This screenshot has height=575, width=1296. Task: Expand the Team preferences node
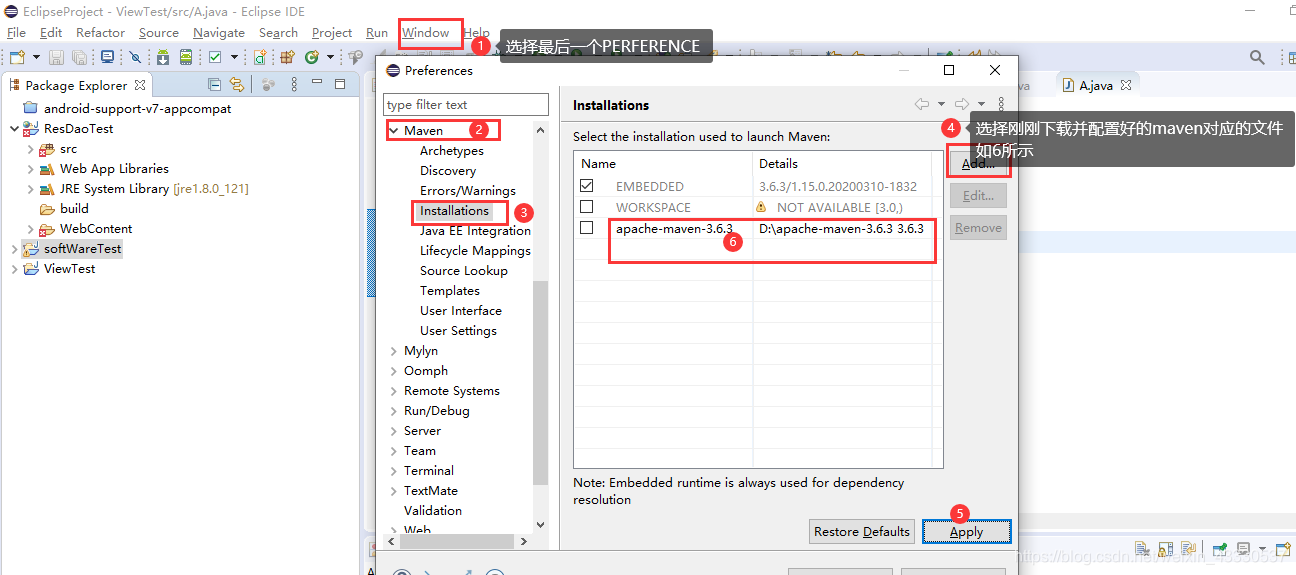[x=394, y=451]
